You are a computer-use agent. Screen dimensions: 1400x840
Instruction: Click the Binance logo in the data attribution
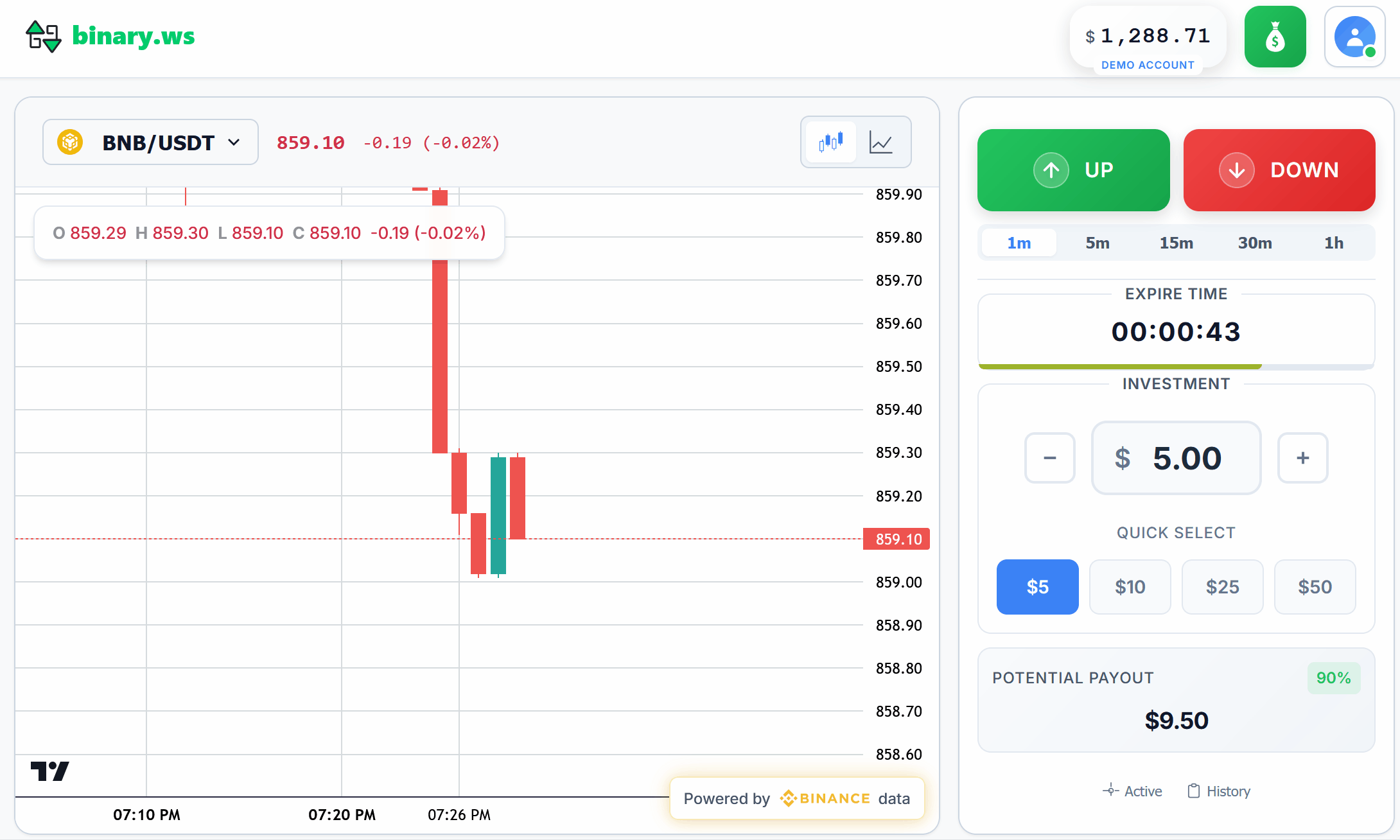[x=789, y=798]
